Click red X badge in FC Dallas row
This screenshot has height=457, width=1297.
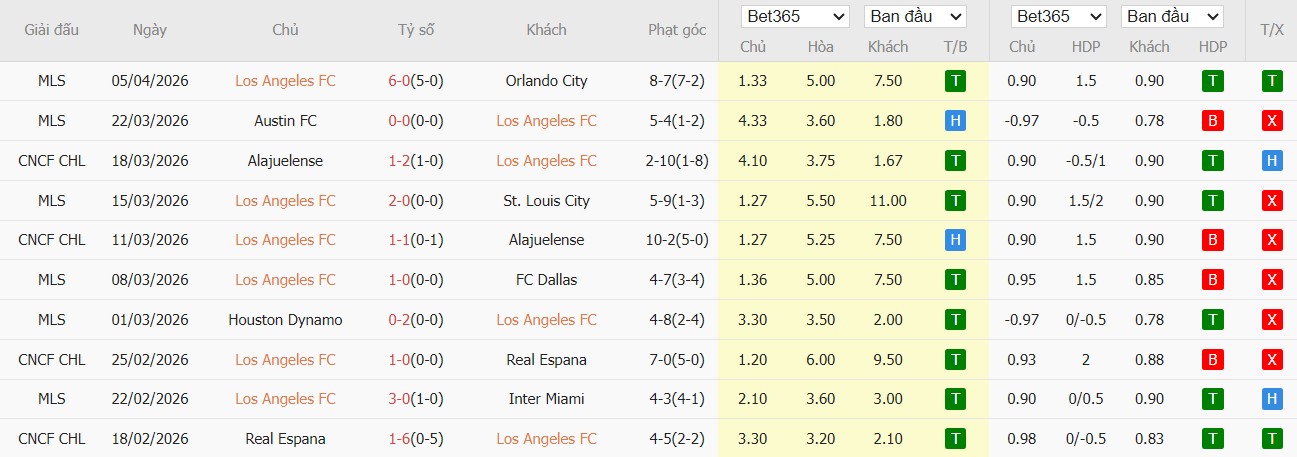pos(1272,280)
